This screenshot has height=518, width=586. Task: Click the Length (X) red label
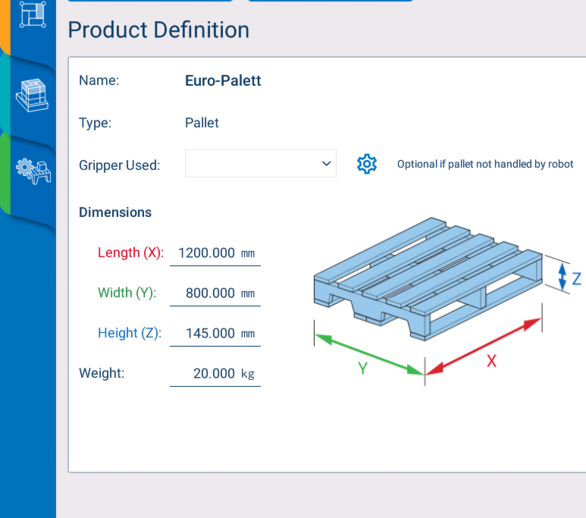point(130,253)
